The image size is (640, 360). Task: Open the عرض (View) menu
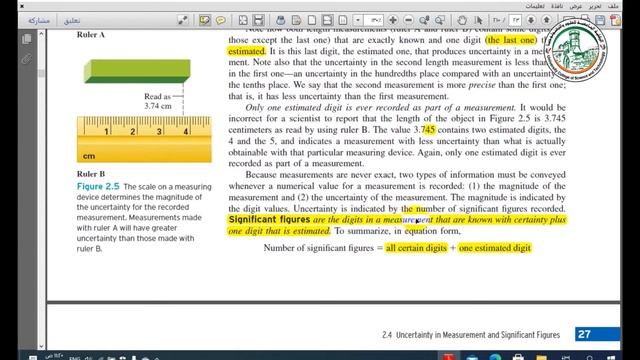pos(576,6)
